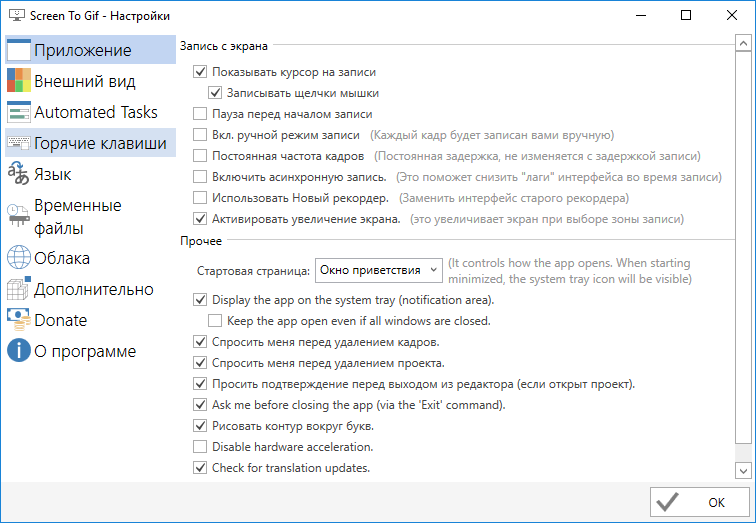Enable Включить асинхронную запись
Image resolution: width=756 pixels, height=523 pixels.
click(200, 177)
